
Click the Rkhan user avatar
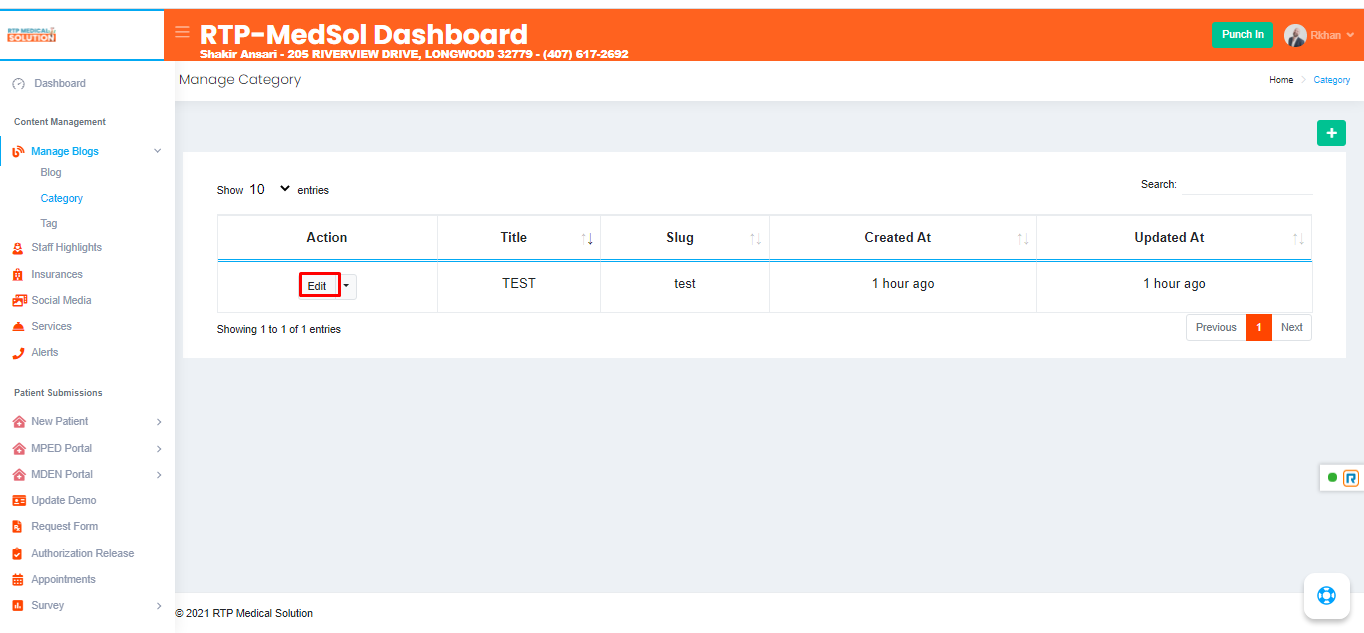(x=1295, y=35)
